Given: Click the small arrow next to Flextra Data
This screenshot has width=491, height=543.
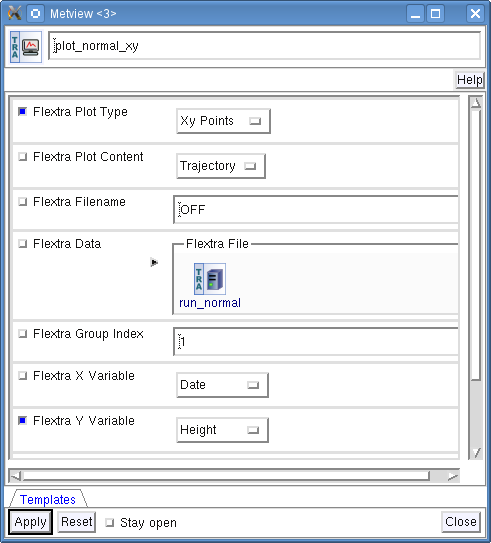Looking at the screenshot, I should point(154,262).
